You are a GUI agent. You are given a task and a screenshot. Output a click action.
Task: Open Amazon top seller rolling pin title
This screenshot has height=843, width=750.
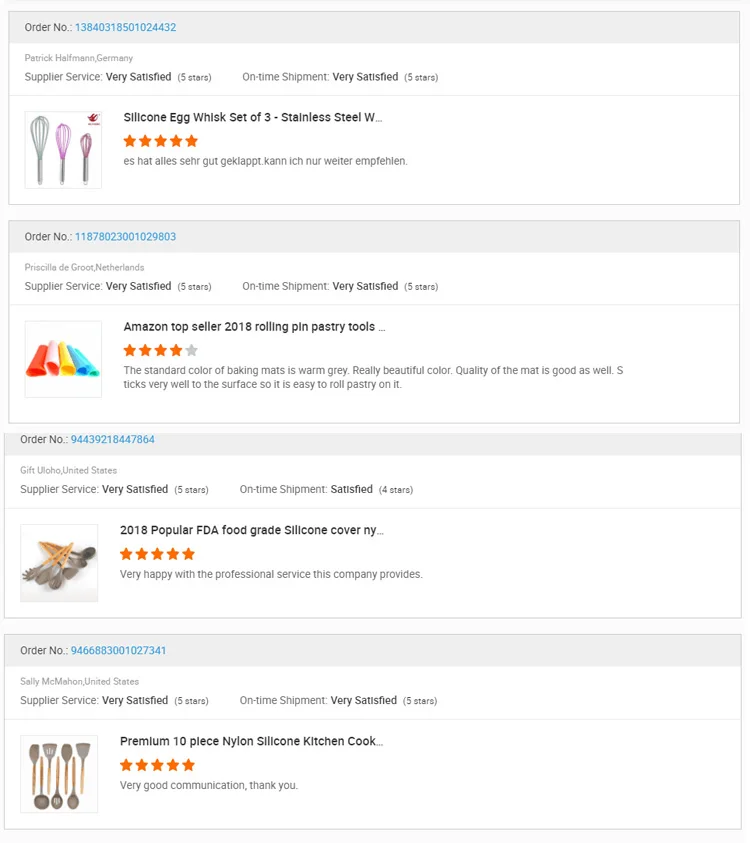click(254, 327)
